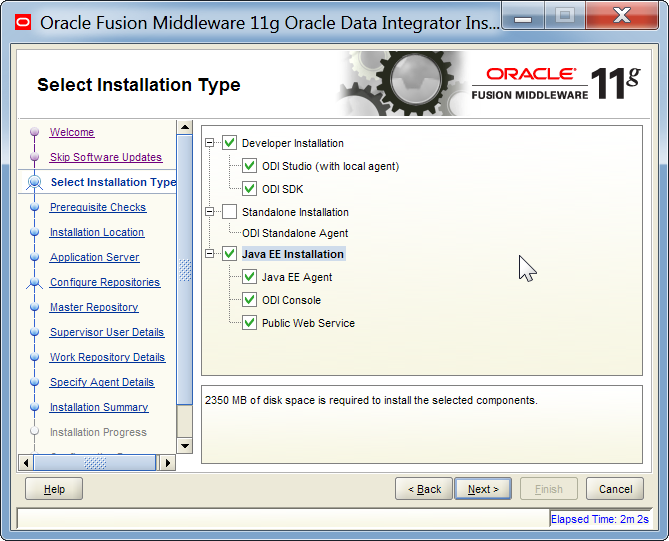Open the Master Repository step
Screen dimensions: 669x541
click(94, 307)
